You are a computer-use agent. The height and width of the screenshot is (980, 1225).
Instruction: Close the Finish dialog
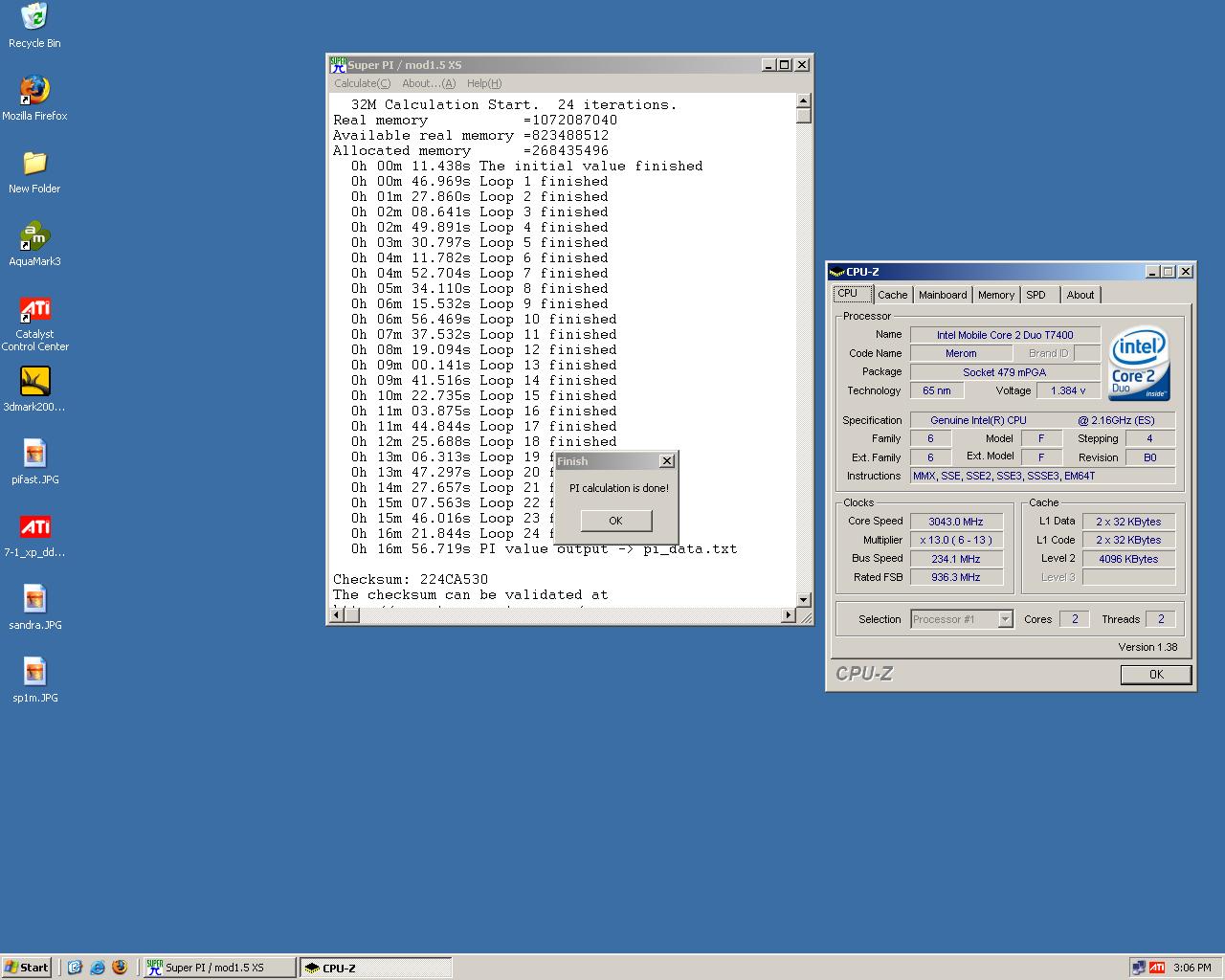click(667, 461)
